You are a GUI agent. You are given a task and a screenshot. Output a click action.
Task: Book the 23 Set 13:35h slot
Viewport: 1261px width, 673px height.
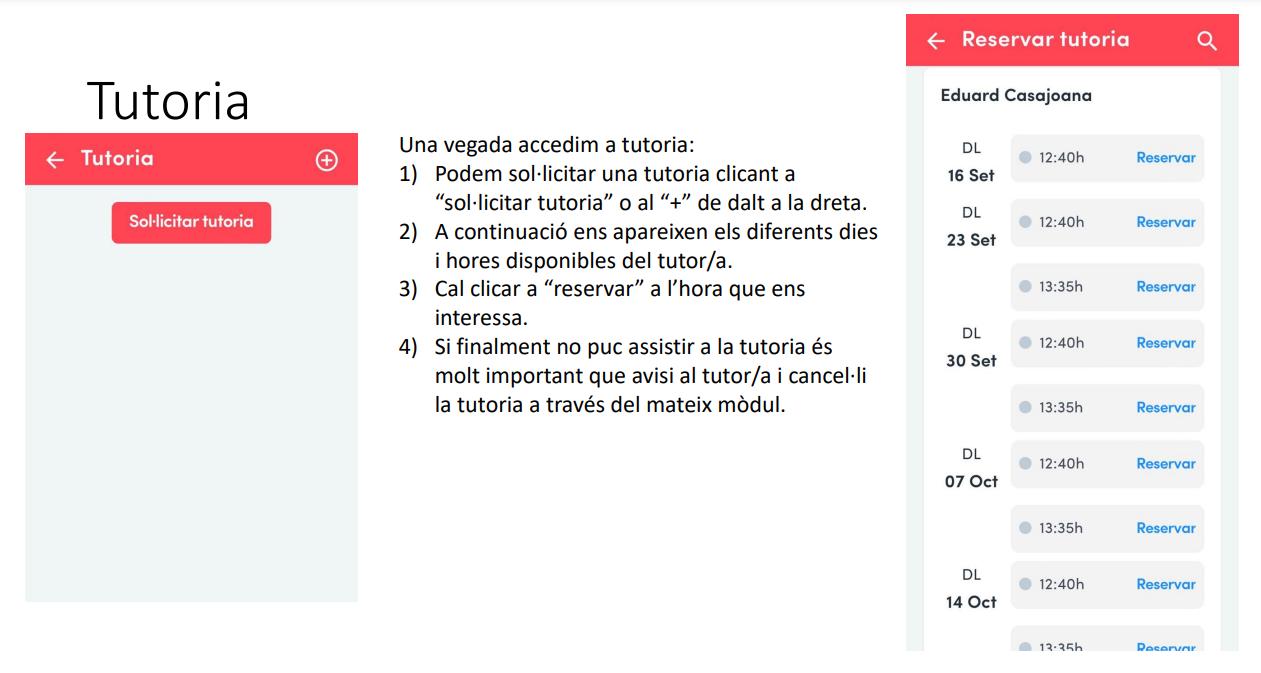pos(1166,287)
